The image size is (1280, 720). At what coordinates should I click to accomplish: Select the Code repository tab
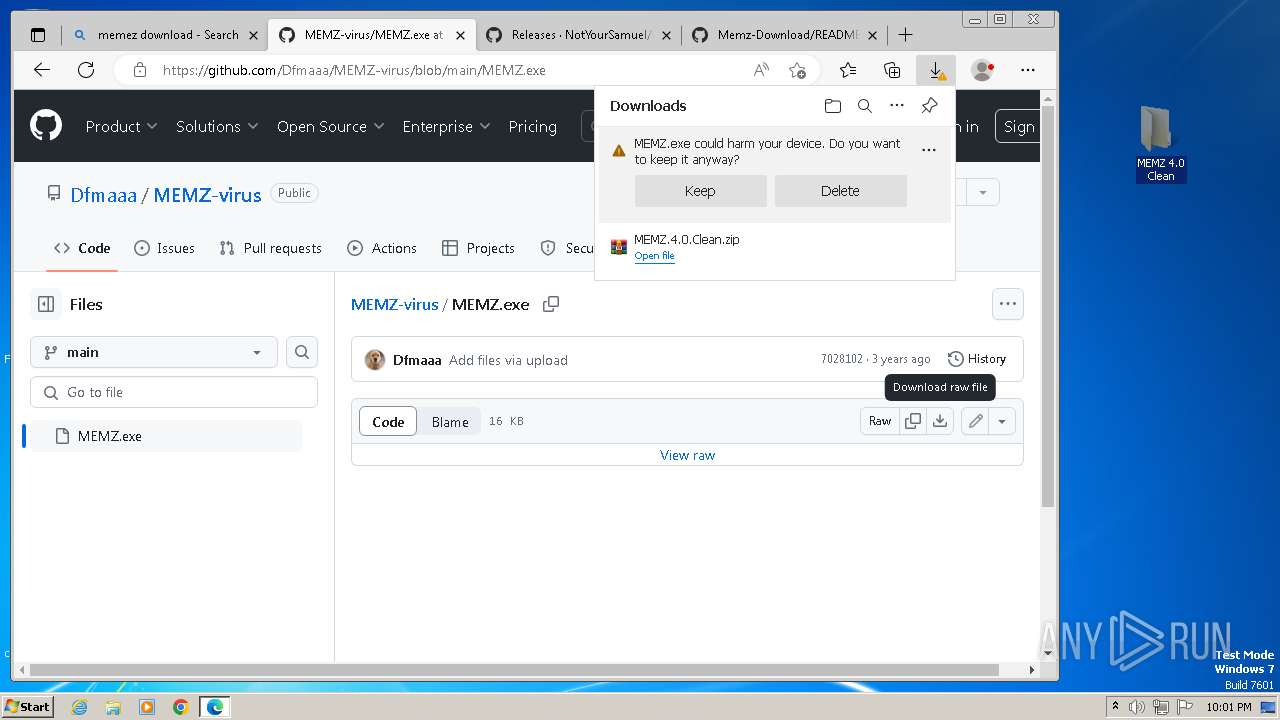click(82, 248)
